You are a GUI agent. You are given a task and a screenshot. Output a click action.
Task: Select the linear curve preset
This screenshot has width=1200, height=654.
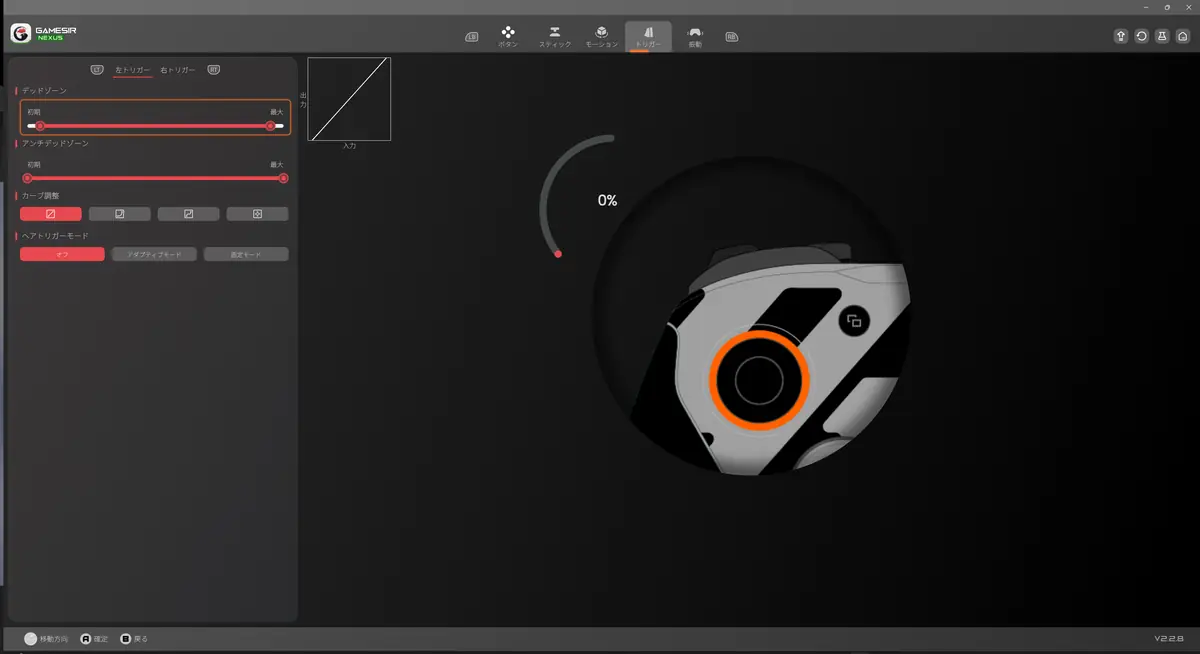click(51, 214)
